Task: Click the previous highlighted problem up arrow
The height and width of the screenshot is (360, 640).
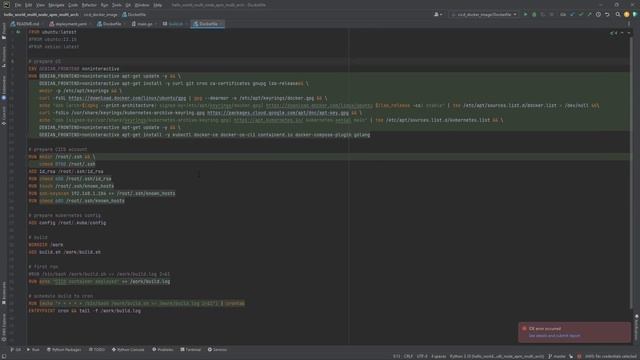Action: point(622,33)
